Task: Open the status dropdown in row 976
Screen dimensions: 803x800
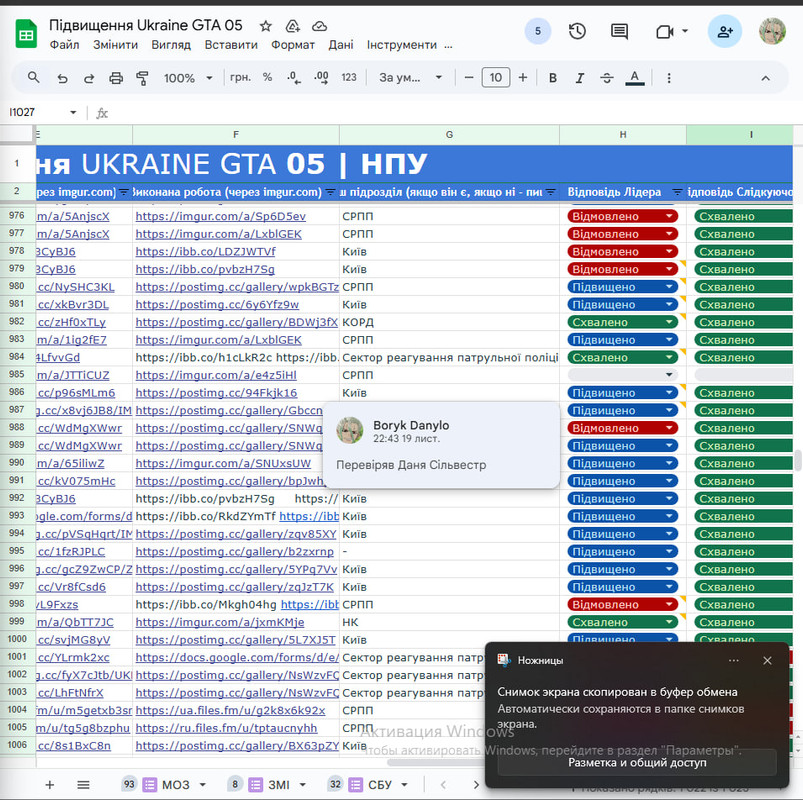Action: pyautogui.click(x=669, y=216)
